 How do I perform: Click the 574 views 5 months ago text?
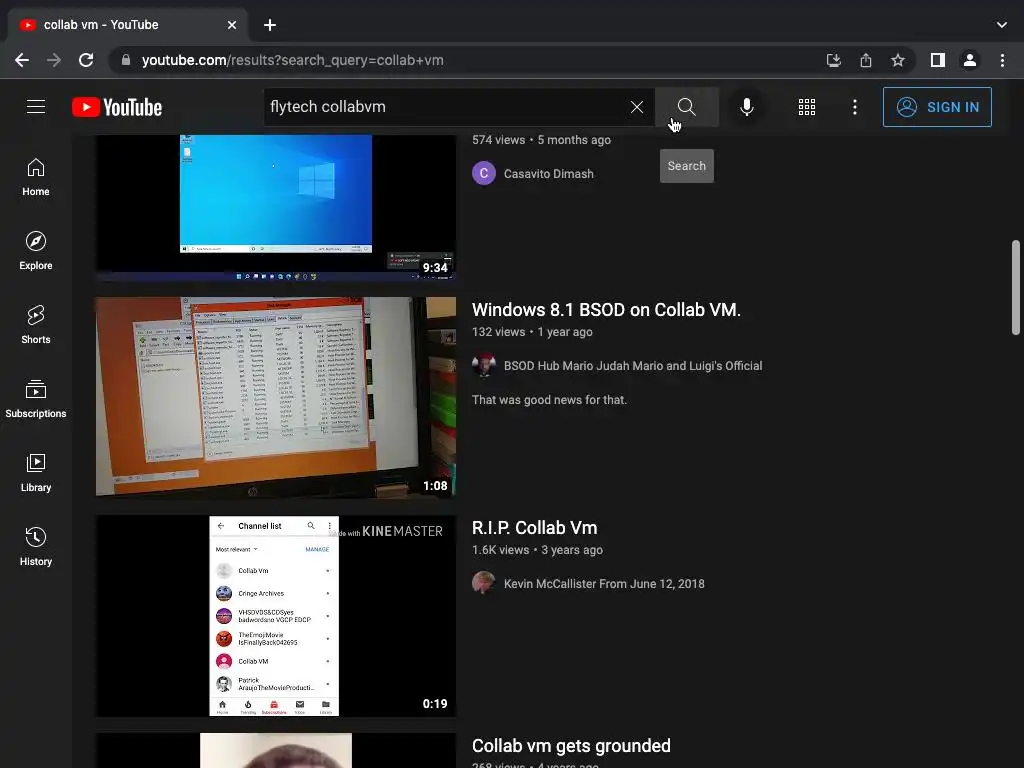(x=541, y=140)
